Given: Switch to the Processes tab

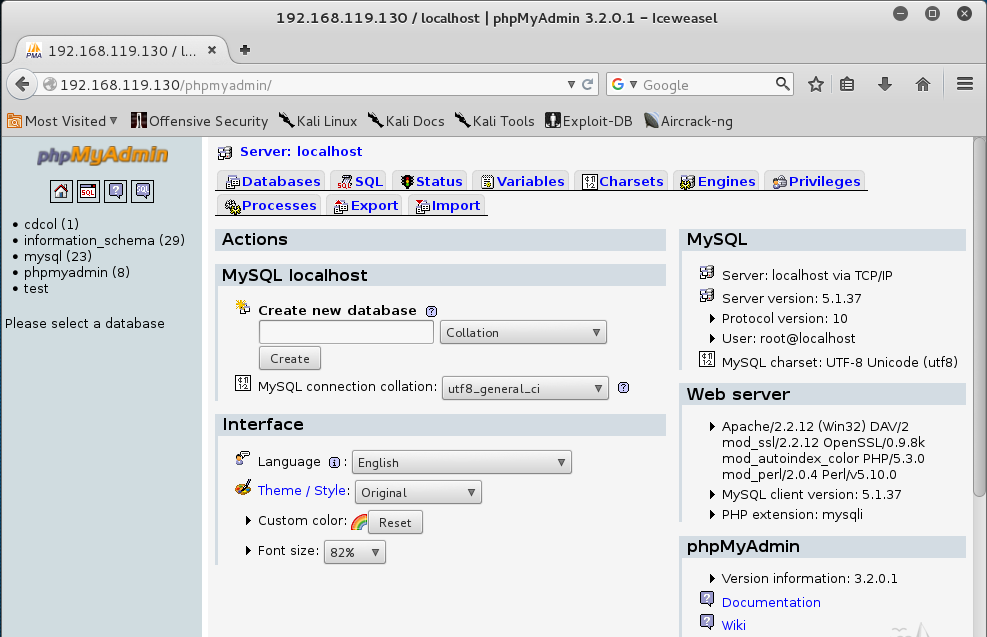Looking at the screenshot, I should click(x=271, y=206).
